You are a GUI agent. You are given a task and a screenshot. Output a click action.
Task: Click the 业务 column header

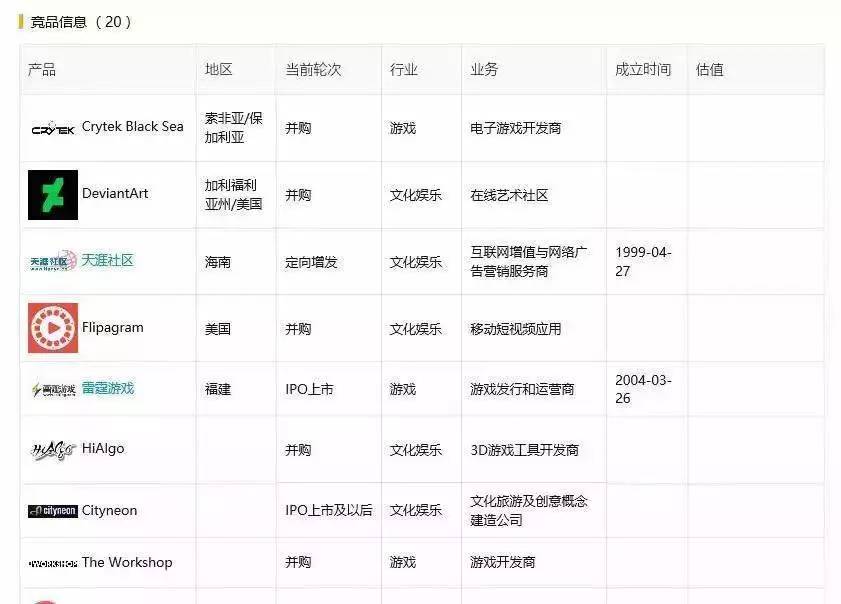(x=484, y=69)
